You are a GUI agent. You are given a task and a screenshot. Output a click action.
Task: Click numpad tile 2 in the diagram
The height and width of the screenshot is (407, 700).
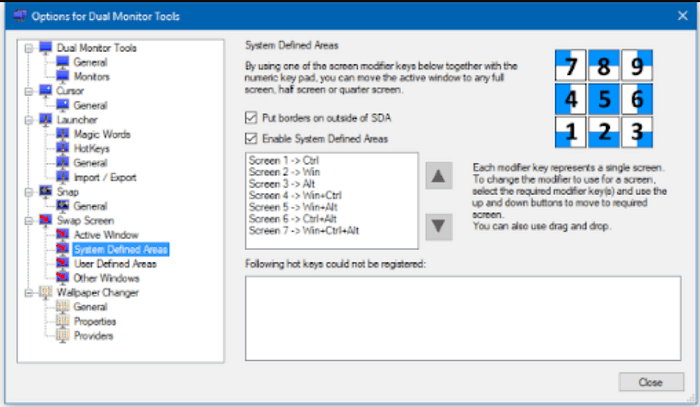604,132
